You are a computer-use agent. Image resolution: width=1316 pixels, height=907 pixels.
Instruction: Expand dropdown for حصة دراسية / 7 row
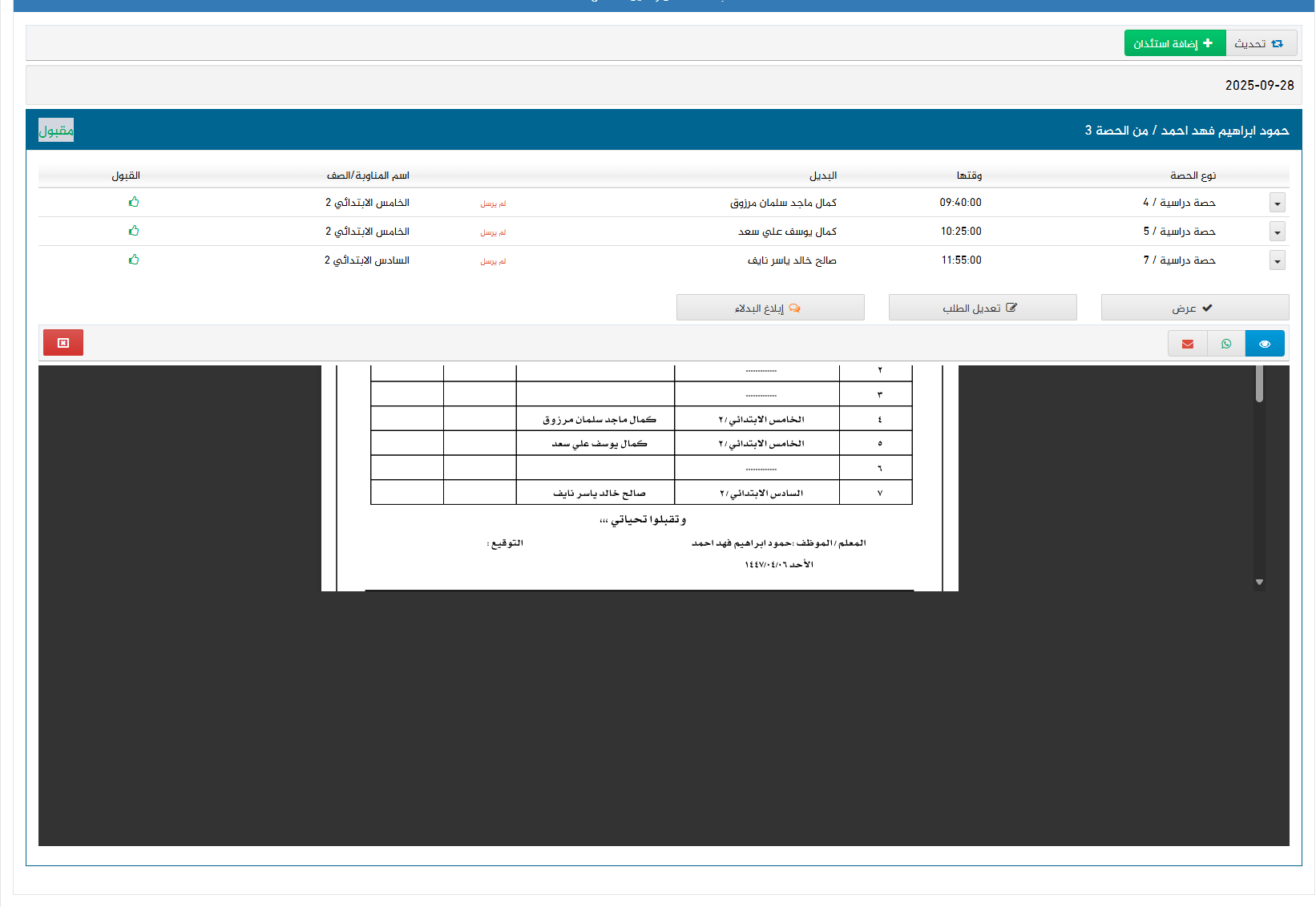pos(1277,261)
